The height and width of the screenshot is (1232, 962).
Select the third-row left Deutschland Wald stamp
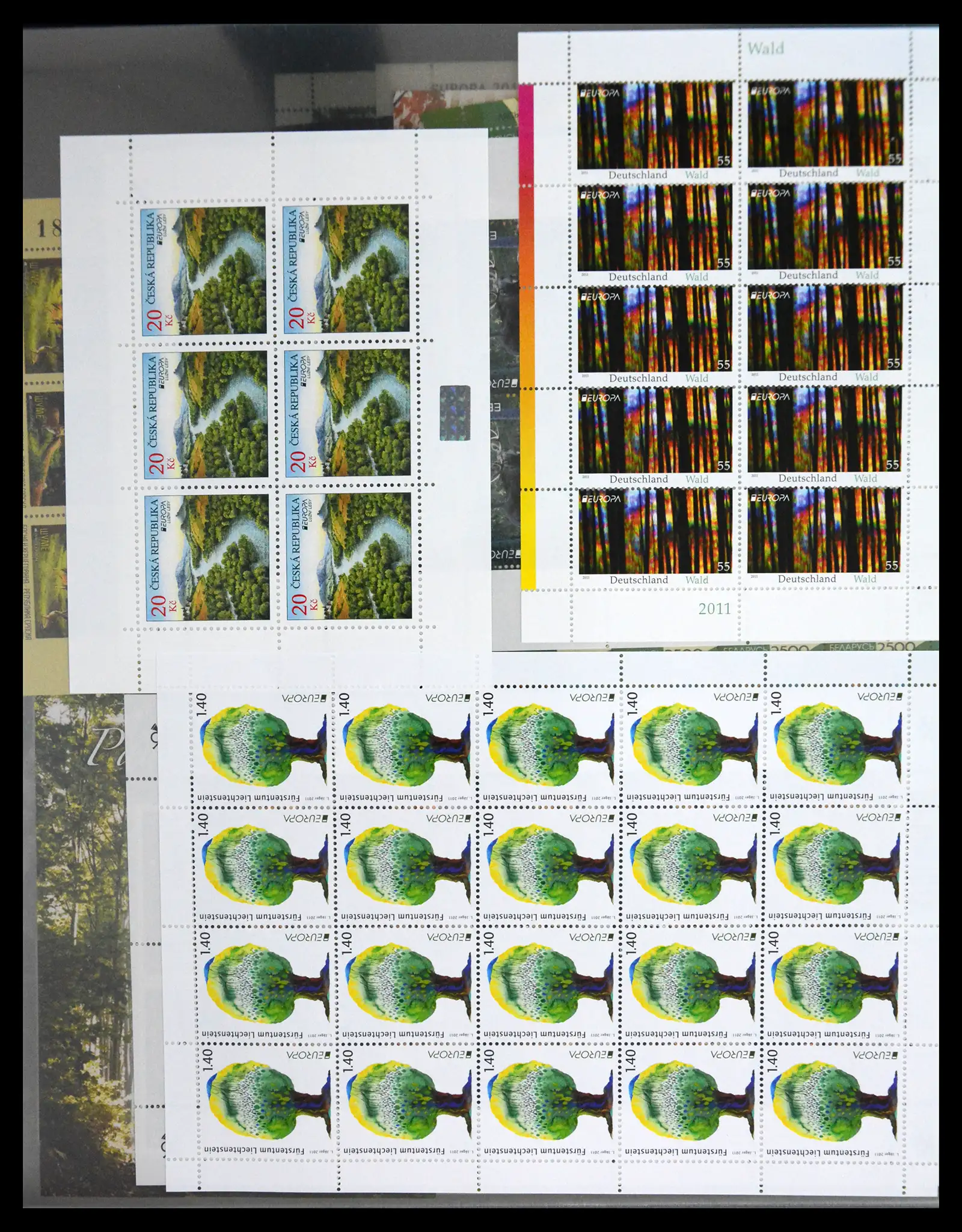pyautogui.click(x=655, y=332)
